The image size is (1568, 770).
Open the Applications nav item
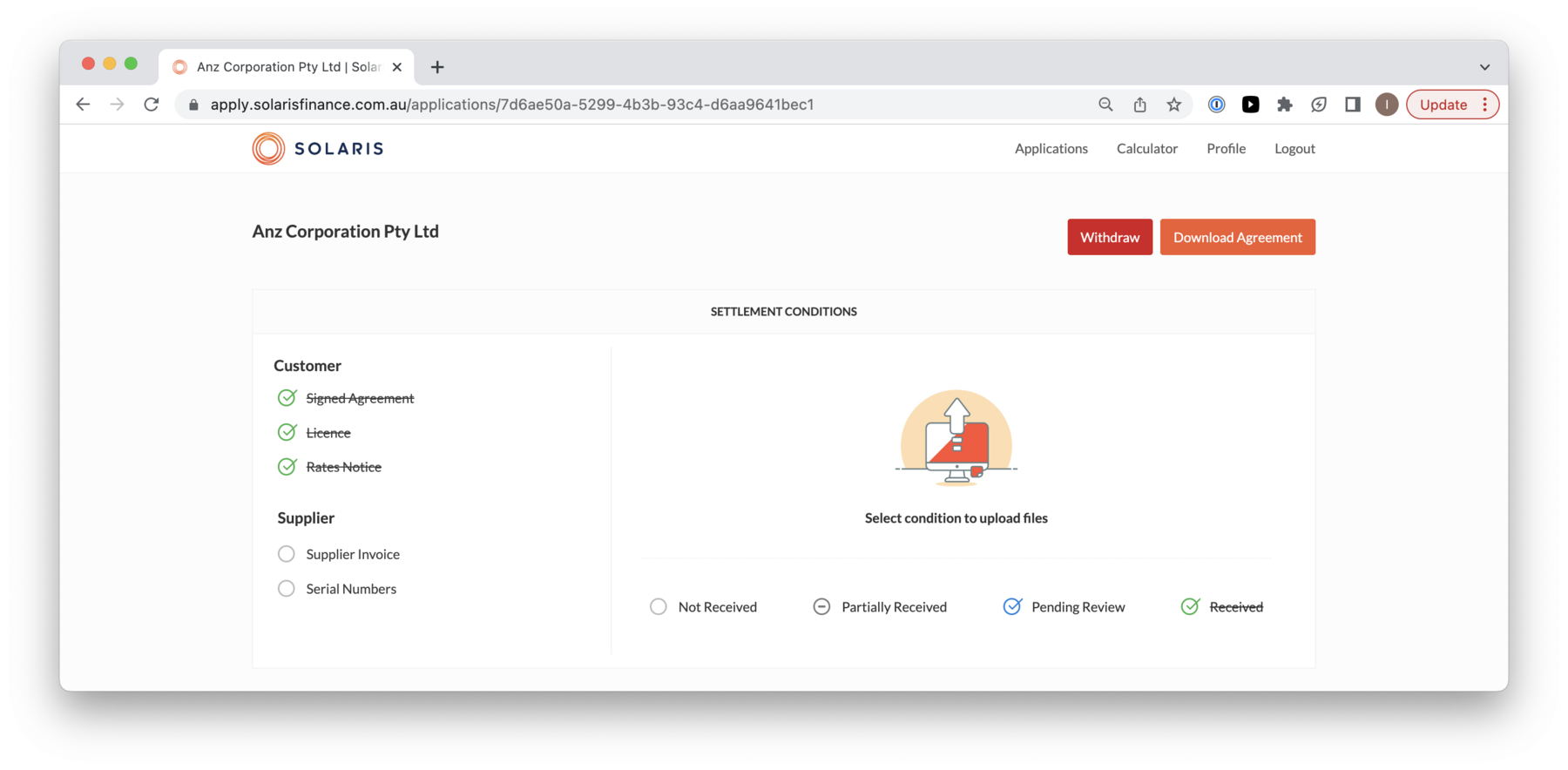point(1051,148)
